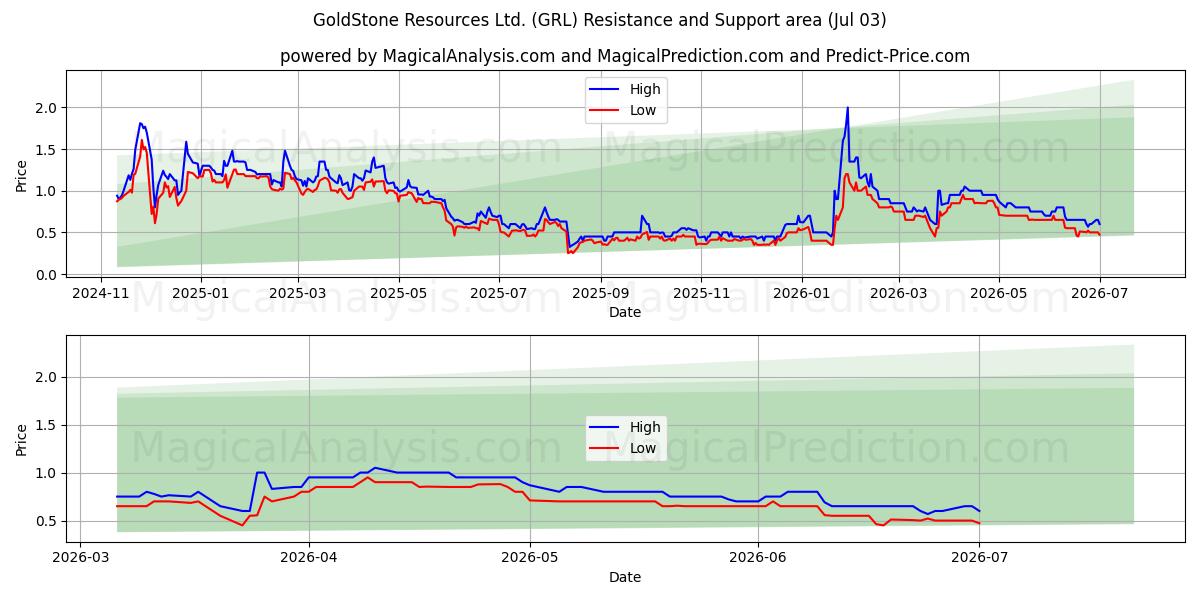The height and width of the screenshot is (600, 1200).
Task: Click the January 2026 price spike peak
Action: pos(847,108)
